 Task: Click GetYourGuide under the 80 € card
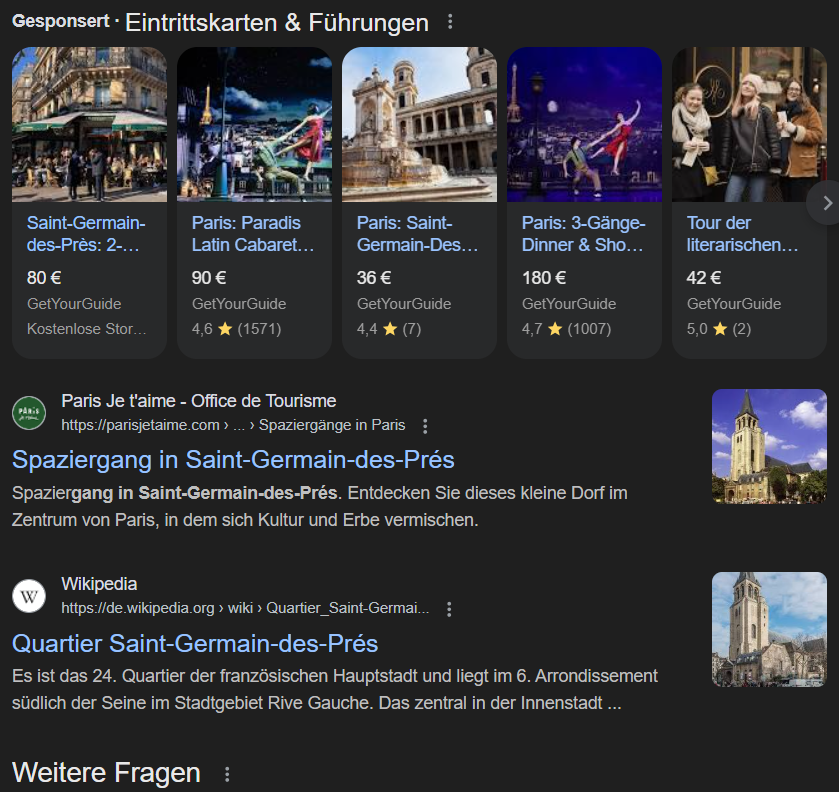(x=74, y=304)
